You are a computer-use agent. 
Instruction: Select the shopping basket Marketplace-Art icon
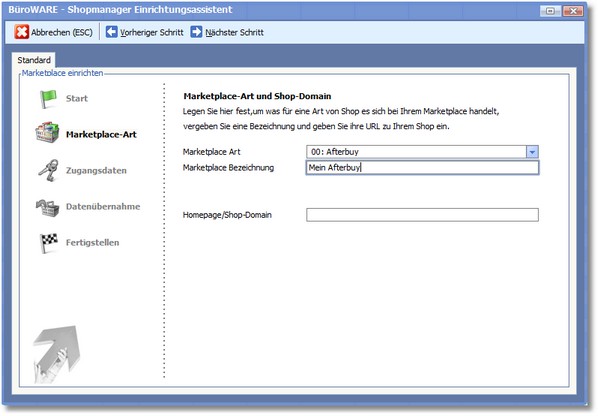(x=47, y=133)
